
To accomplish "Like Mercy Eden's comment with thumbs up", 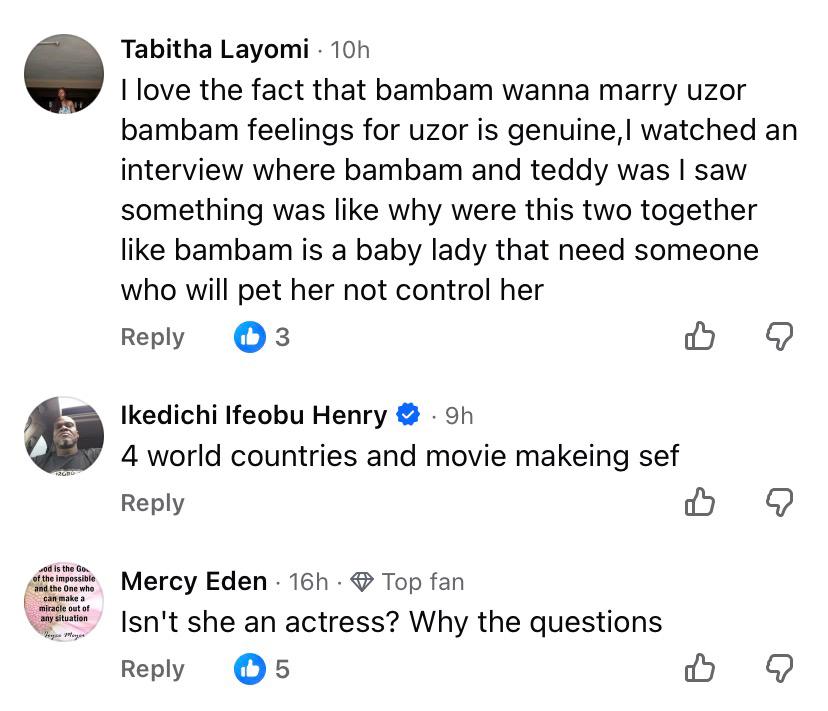I will click(x=700, y=669).
